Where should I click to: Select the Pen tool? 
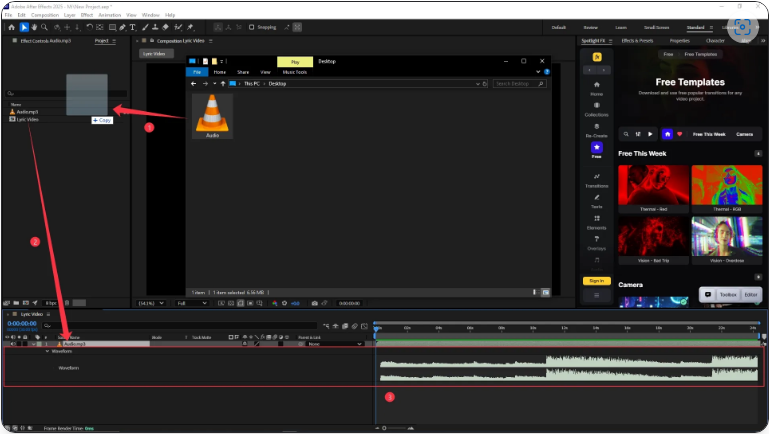pyautogui.click(x=123, y=27)
